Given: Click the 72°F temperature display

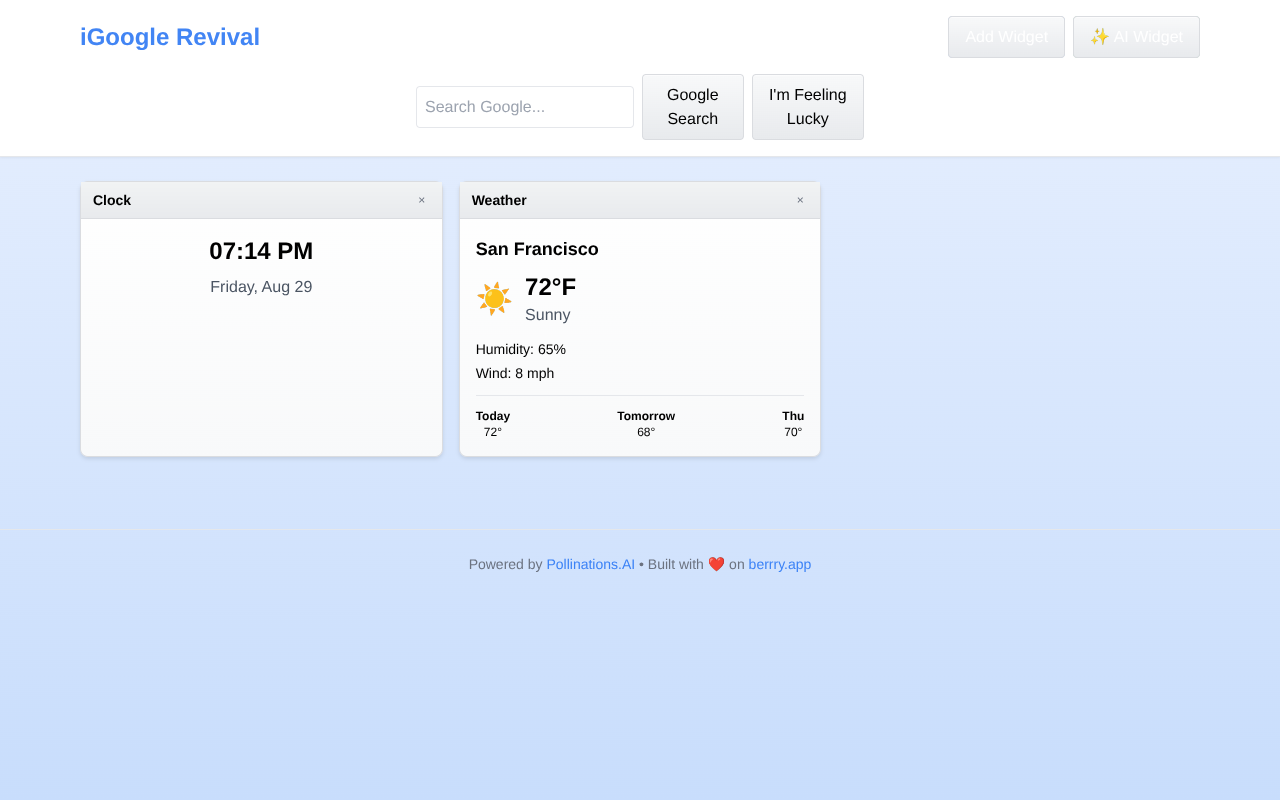Looking at the screenshot, I should click(550, 286).
